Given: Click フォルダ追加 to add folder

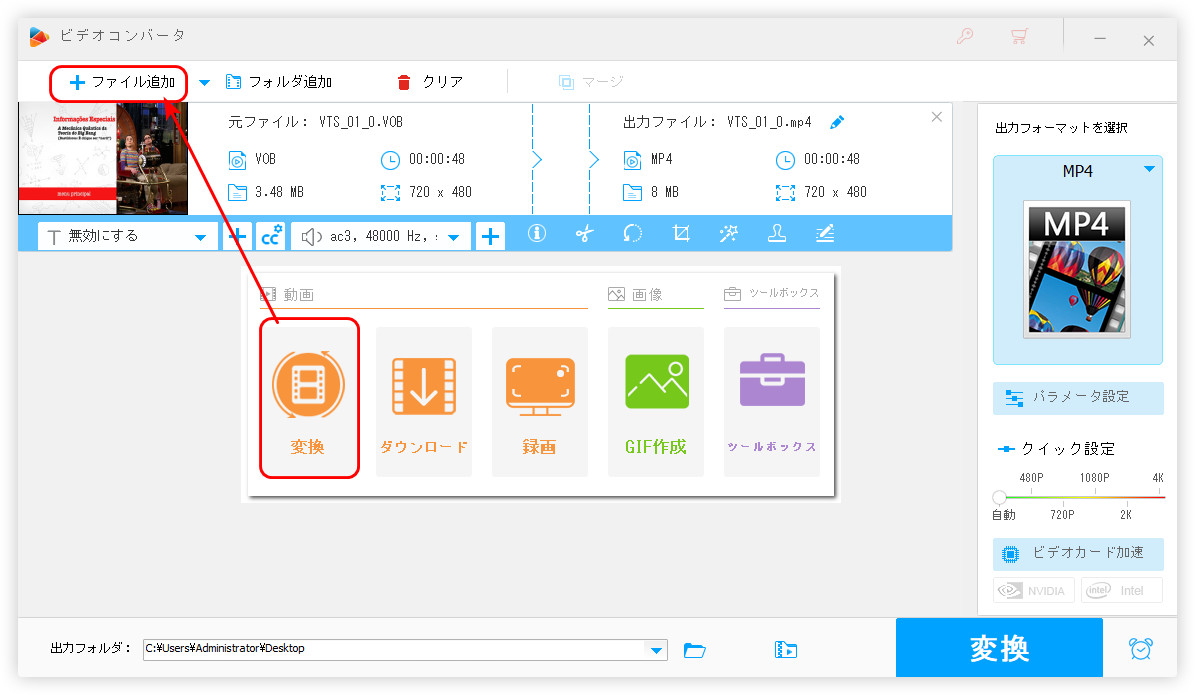Looking at the screenshot, I should (x=279, y=82).
